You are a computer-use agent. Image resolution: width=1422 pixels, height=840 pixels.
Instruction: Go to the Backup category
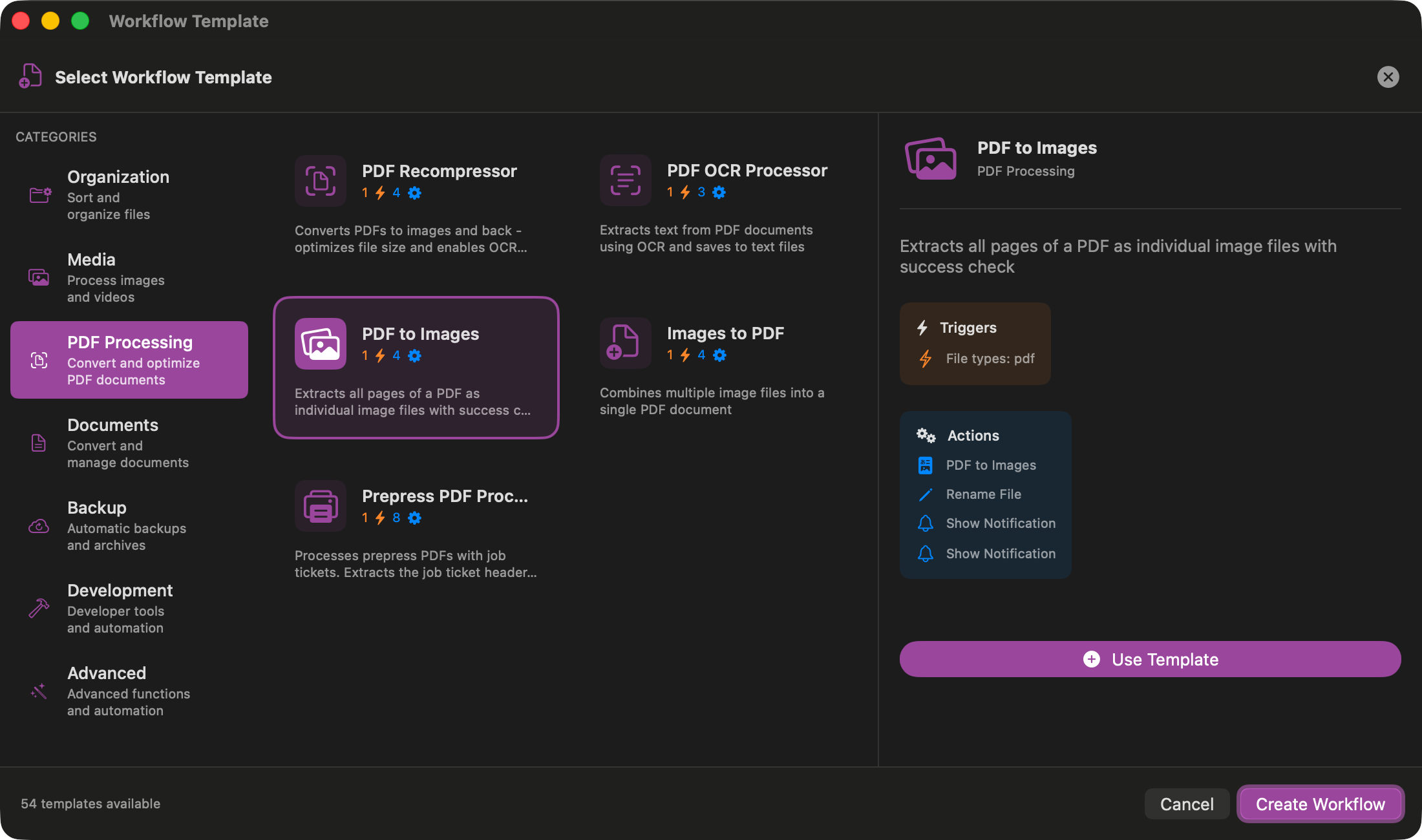129,525
